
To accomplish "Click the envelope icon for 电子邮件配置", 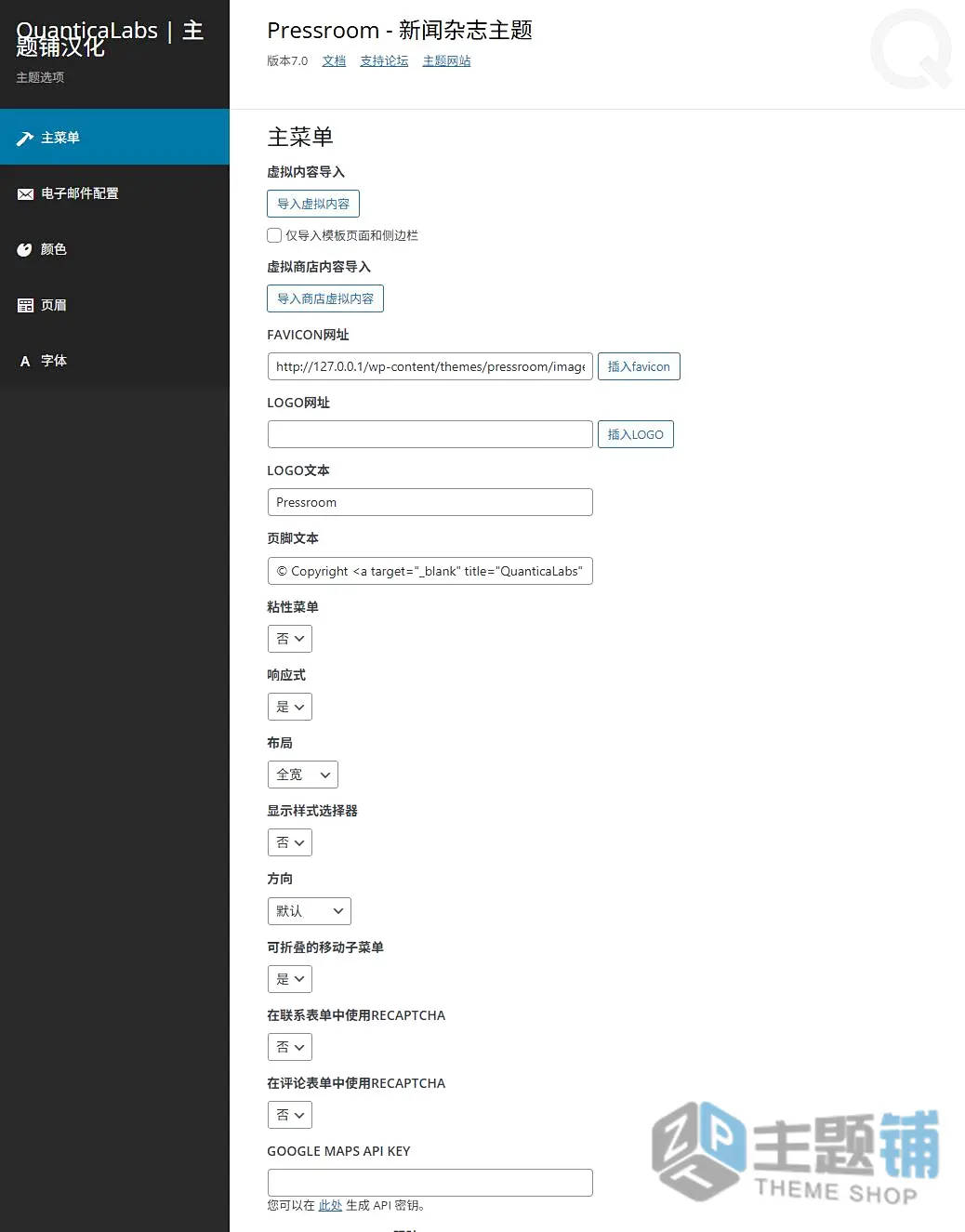I will click(25, 193).
